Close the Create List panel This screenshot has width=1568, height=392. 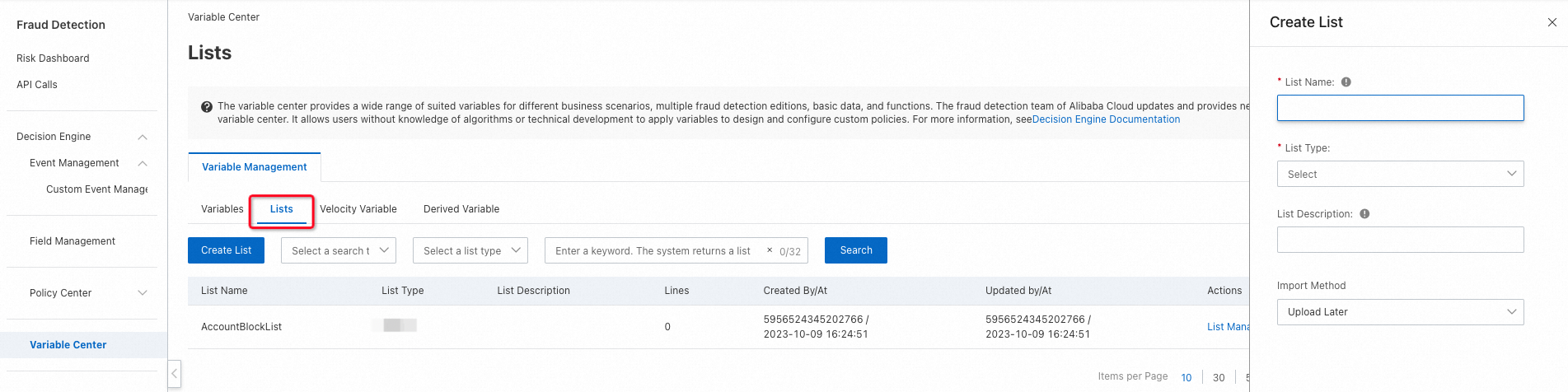[x=1552, y=22]
